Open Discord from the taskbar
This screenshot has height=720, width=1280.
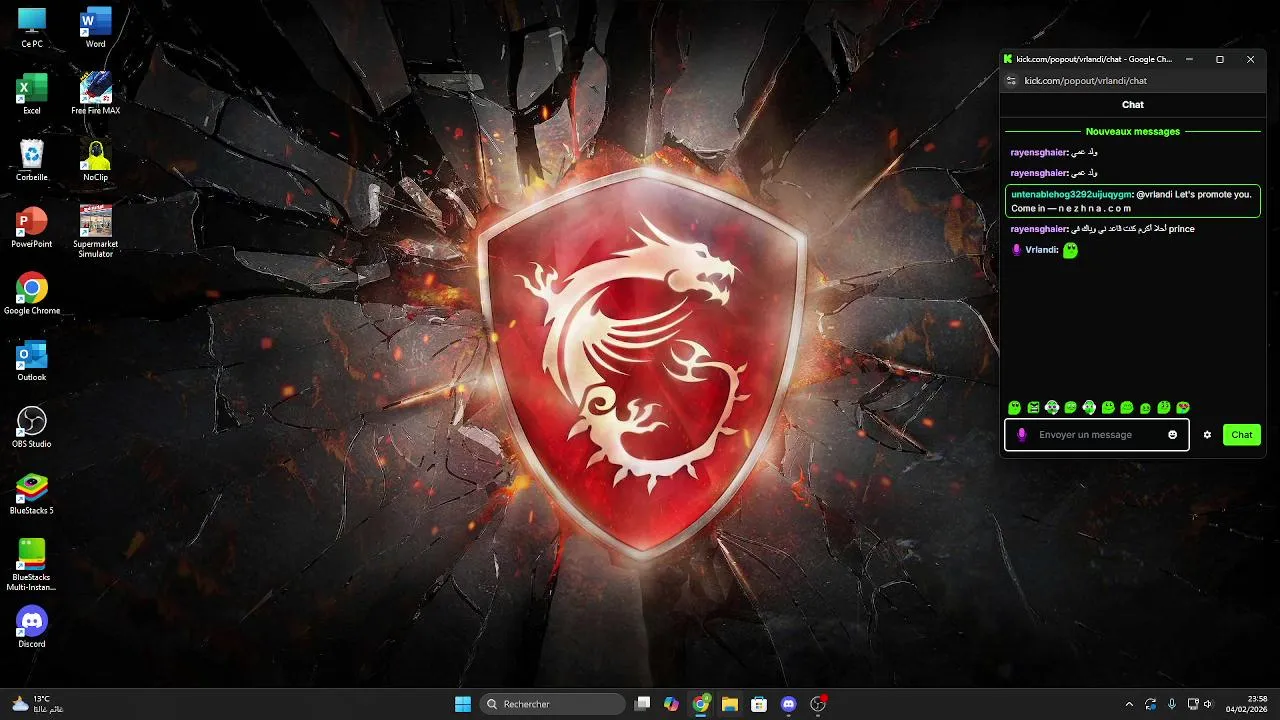pos(788,704)
